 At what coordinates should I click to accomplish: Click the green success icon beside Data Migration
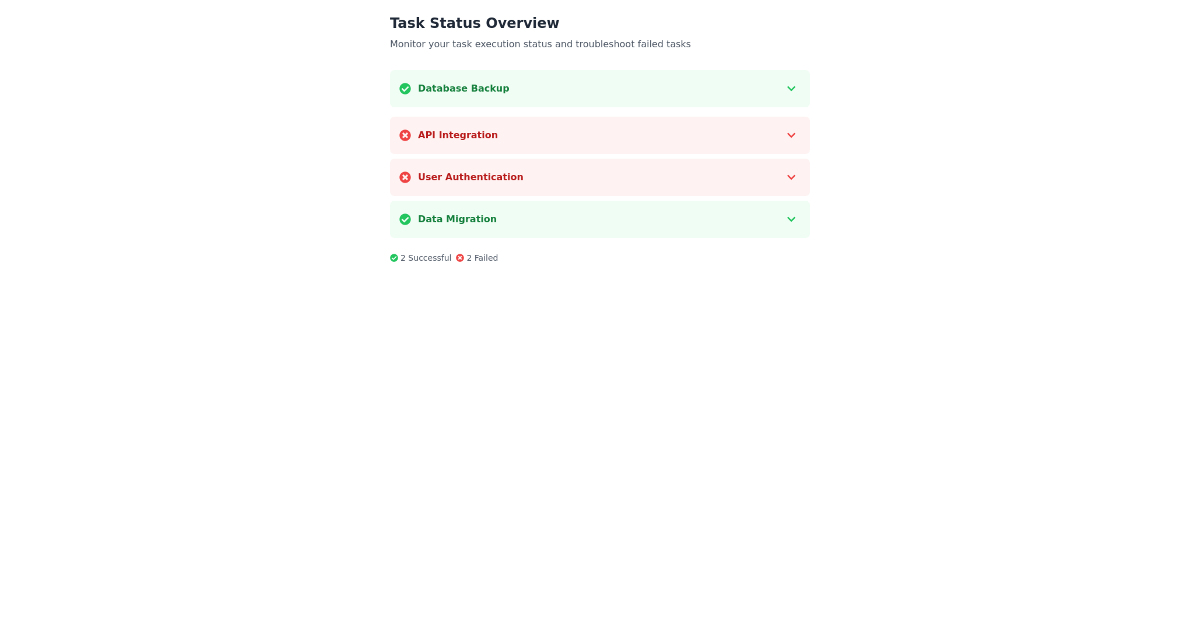click(405, 219)
